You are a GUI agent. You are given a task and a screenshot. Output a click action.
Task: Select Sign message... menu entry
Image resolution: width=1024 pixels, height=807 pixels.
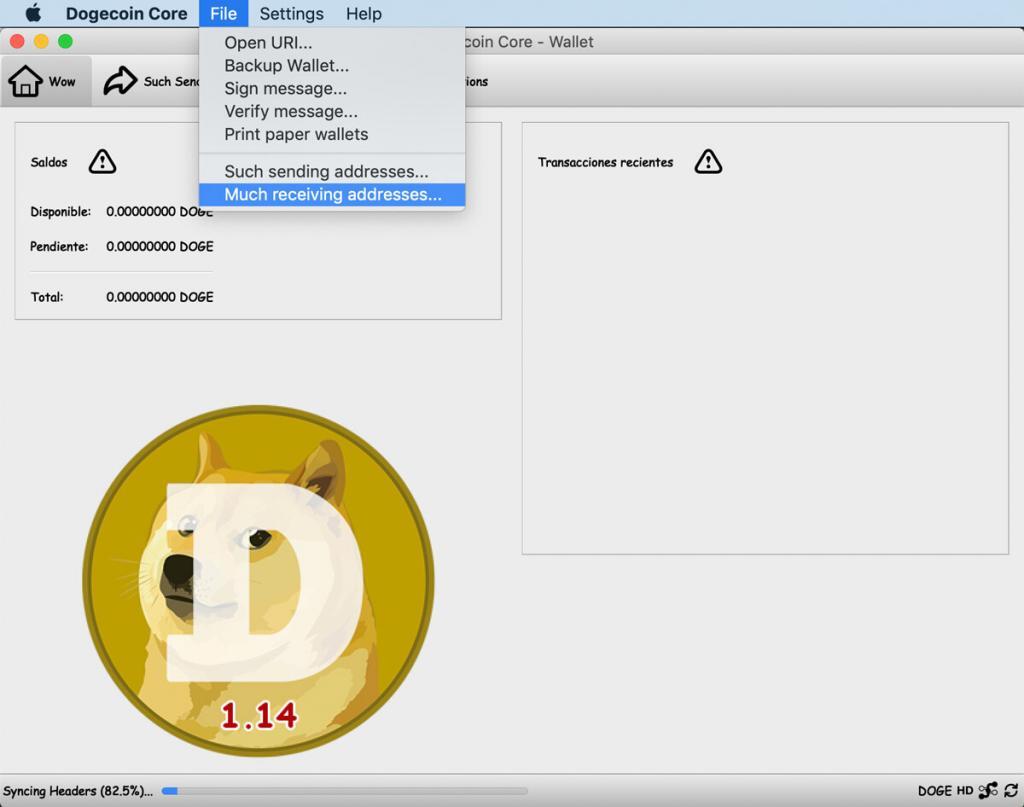pyautogui.click(x=332, y=88)
